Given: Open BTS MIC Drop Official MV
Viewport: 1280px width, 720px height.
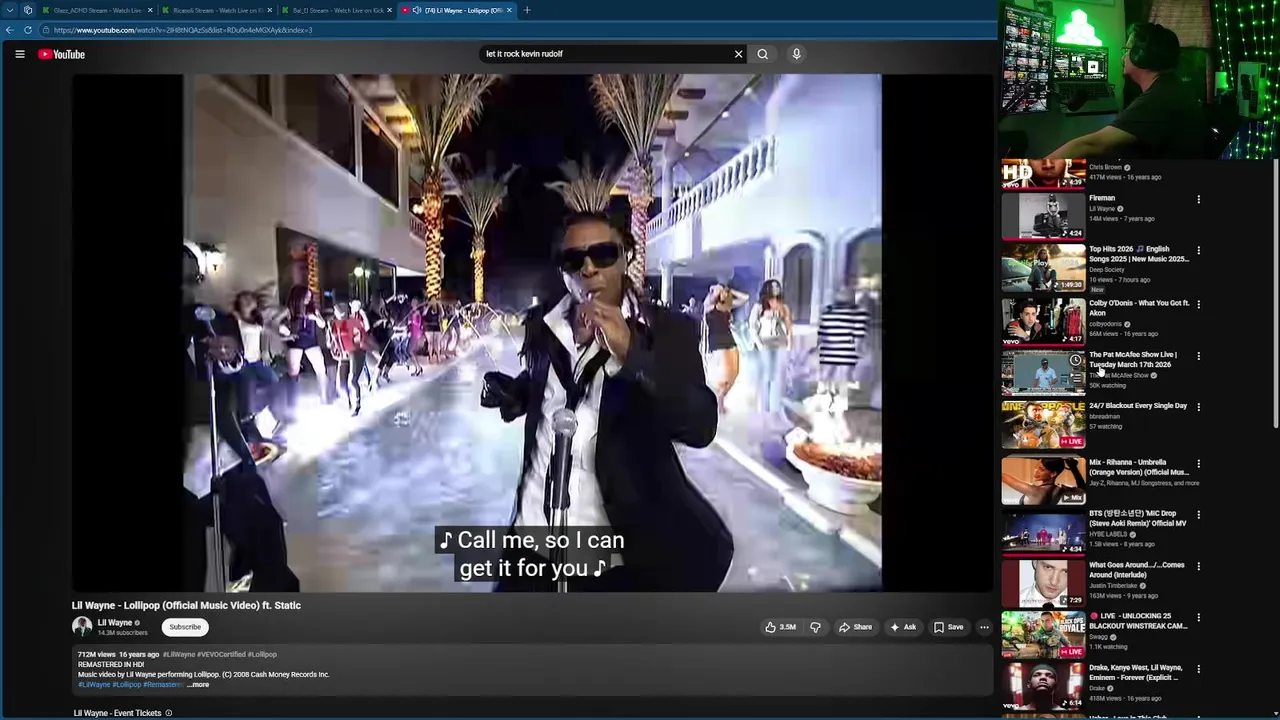Looking at the screenshot, I should point(1044,532).
